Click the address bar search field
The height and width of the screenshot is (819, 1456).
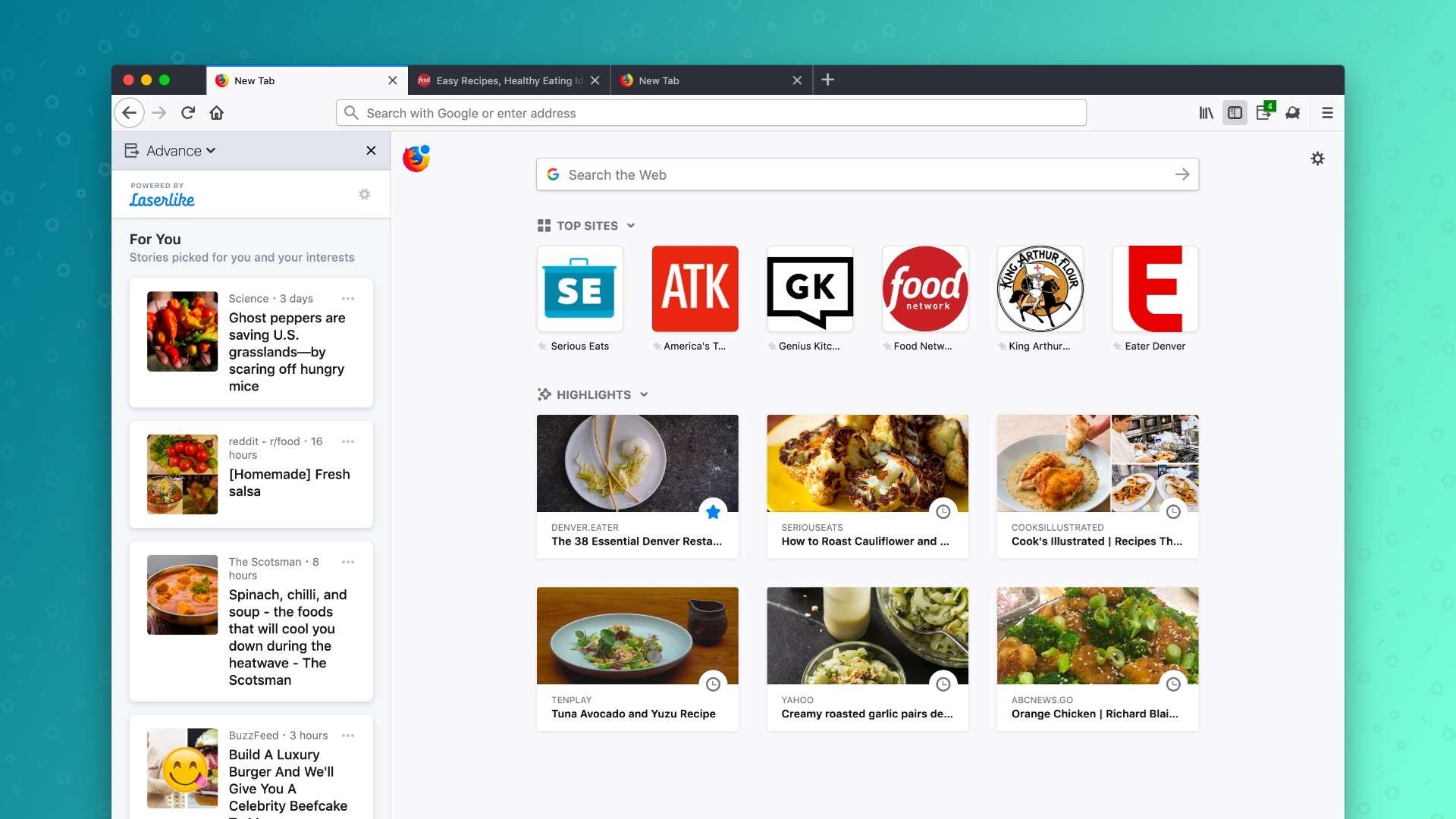pyautogui.click(x=711, y=113)
